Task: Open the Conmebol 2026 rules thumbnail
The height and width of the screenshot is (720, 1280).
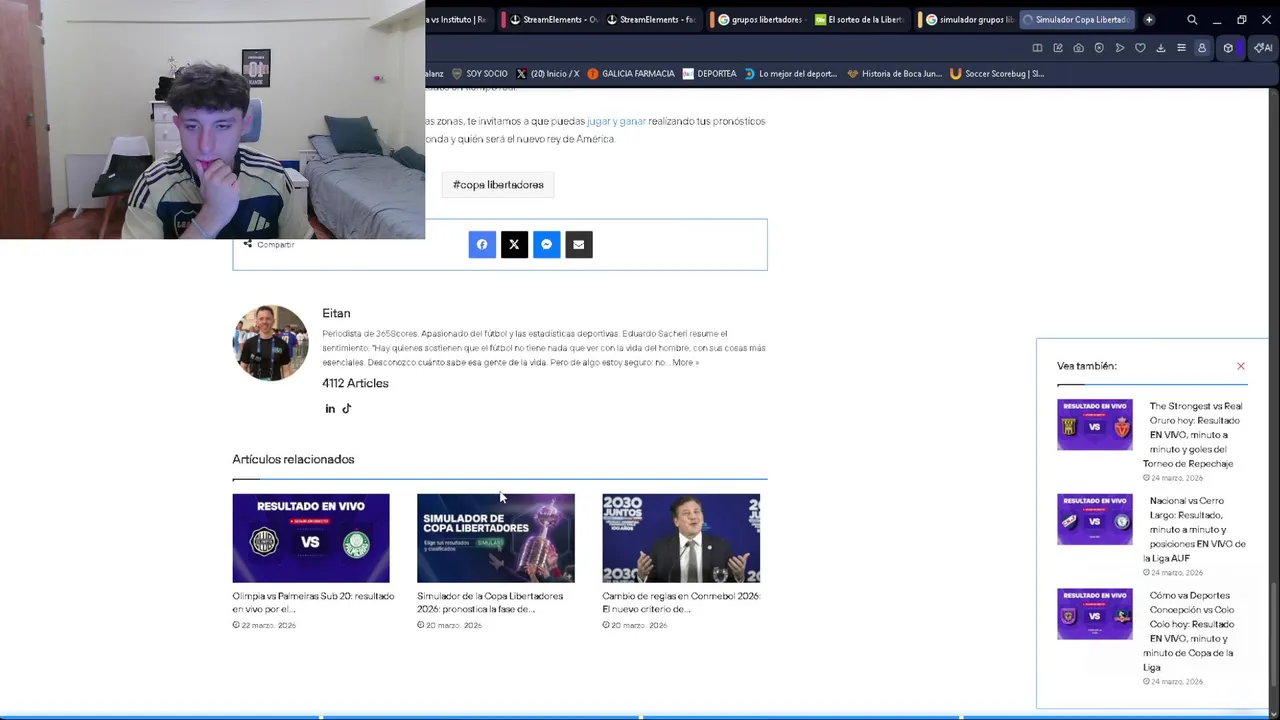Action: (681, 538)
